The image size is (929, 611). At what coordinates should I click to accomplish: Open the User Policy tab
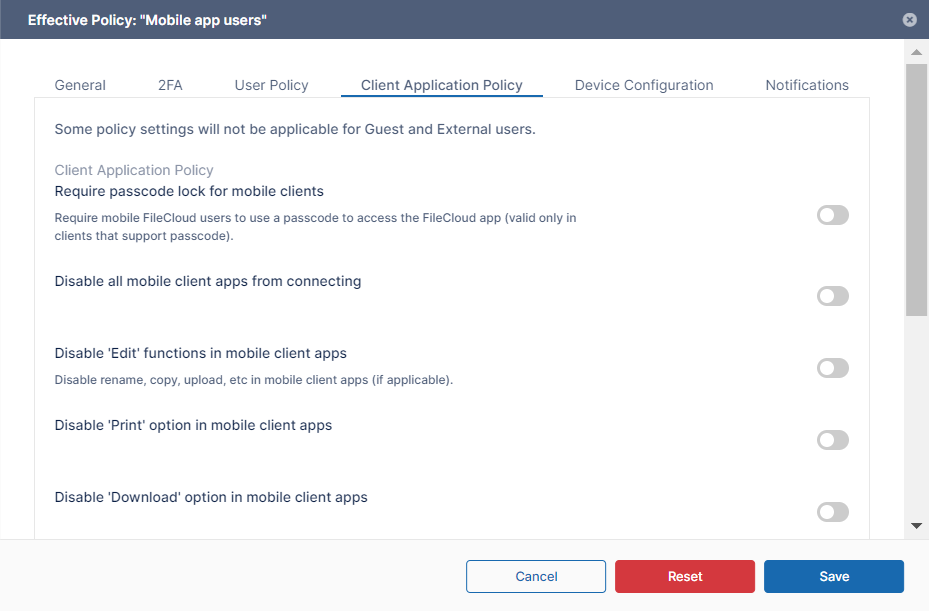click(x=271, y=85)
